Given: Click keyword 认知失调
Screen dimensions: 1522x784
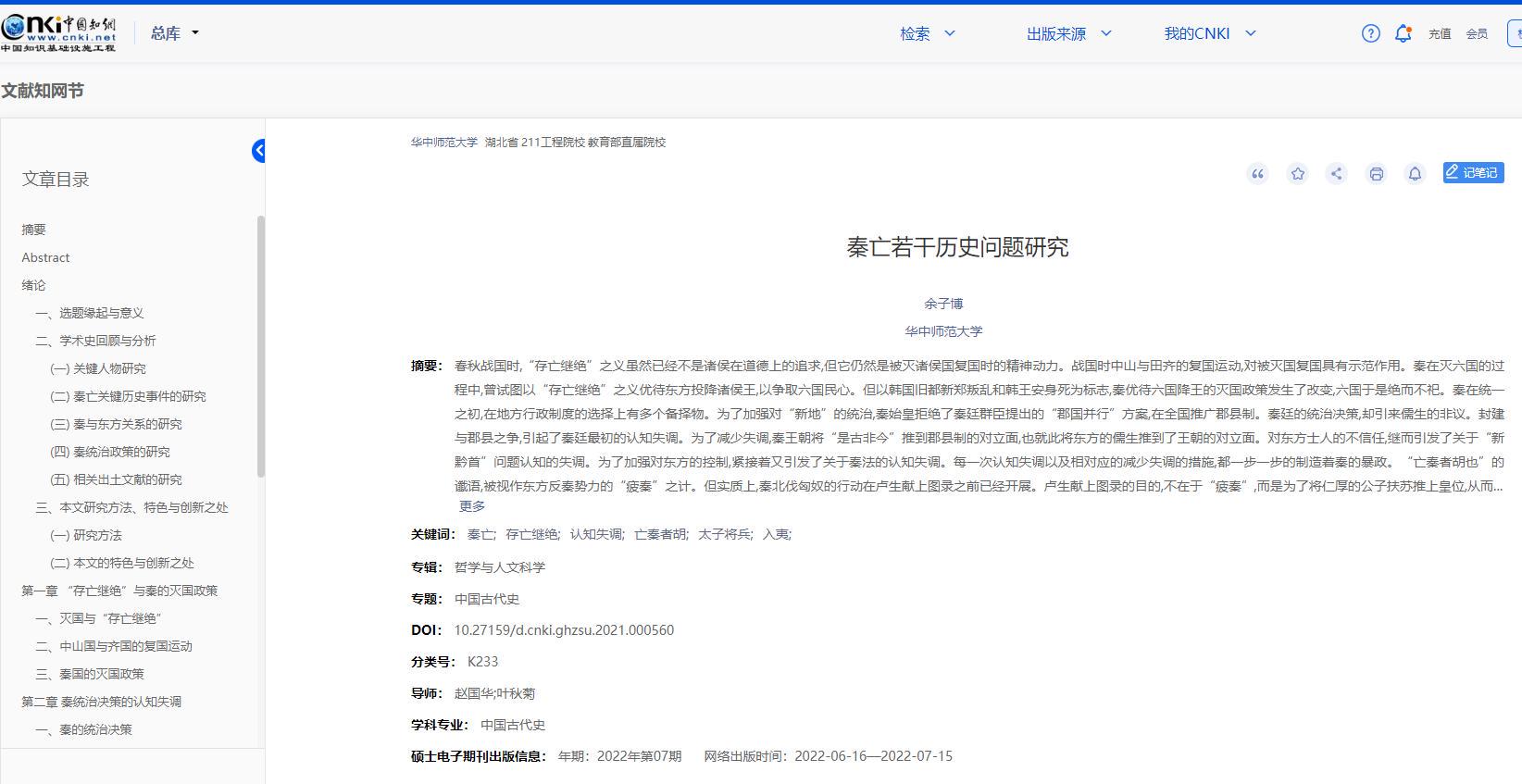Looking at the screenshot, I should [597, 534].
